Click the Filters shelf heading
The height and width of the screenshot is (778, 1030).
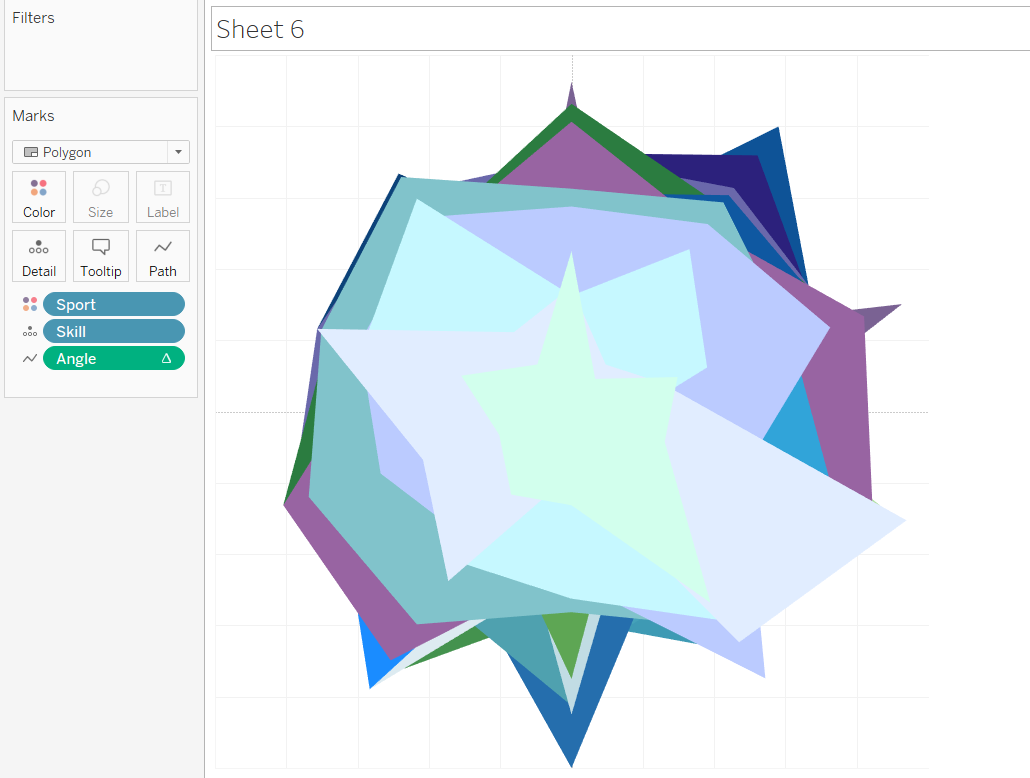[x=34, y=18]
